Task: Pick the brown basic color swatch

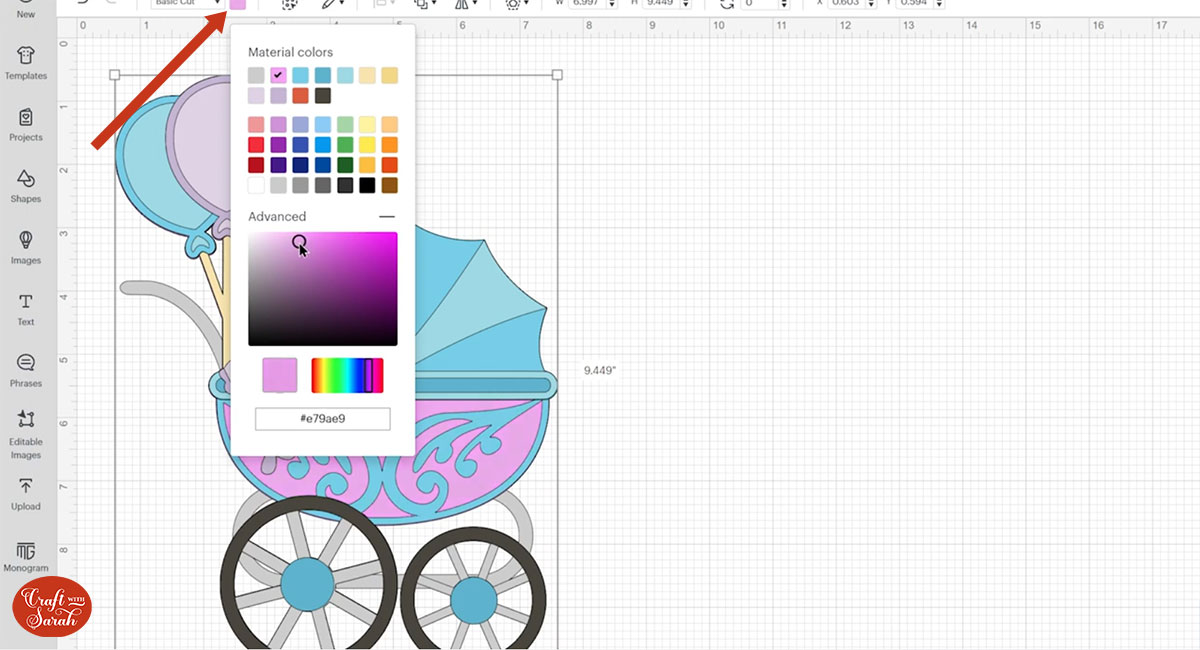Action: pos(389,185)
